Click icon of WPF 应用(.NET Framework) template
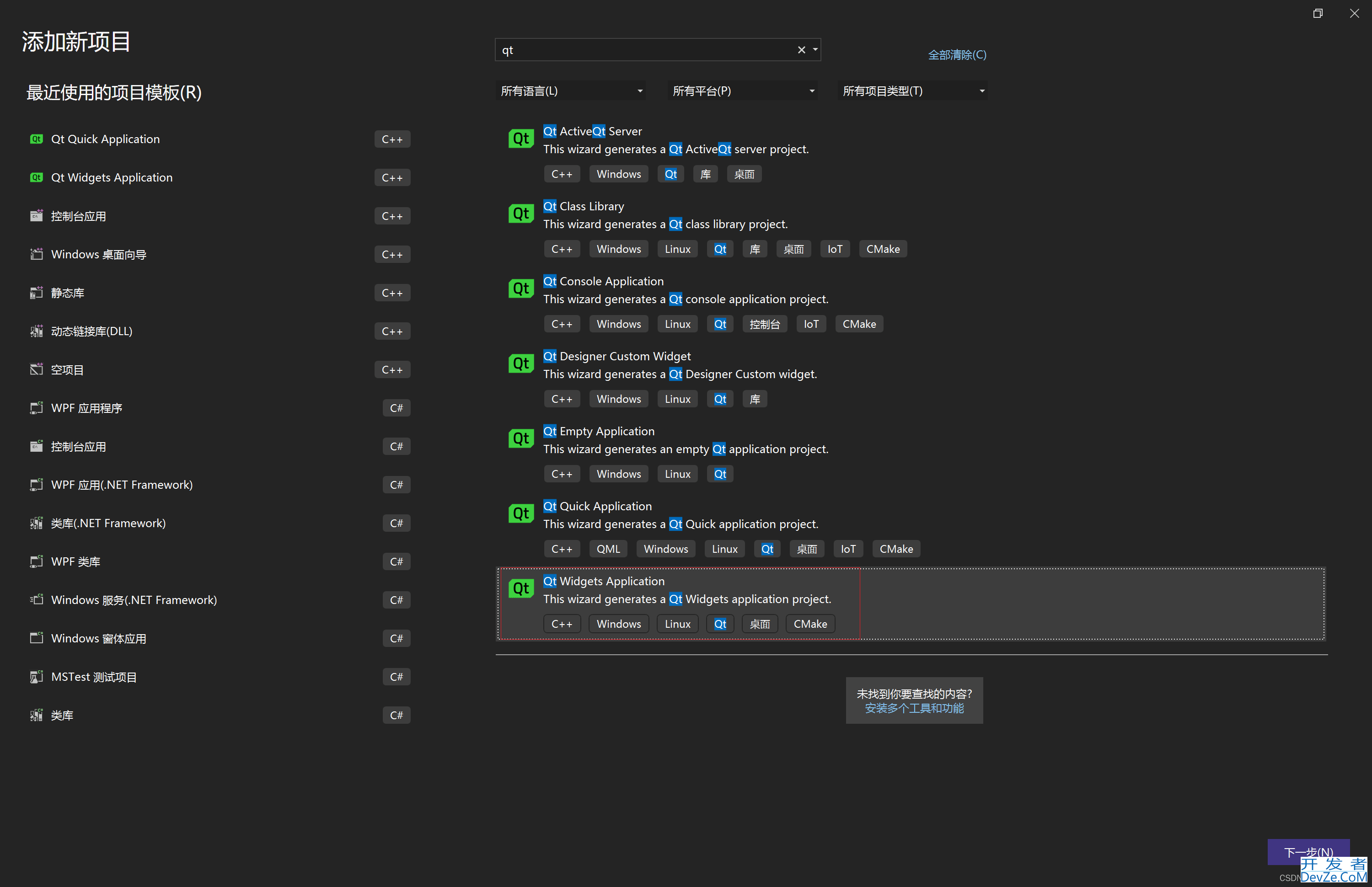 point(36,484)
